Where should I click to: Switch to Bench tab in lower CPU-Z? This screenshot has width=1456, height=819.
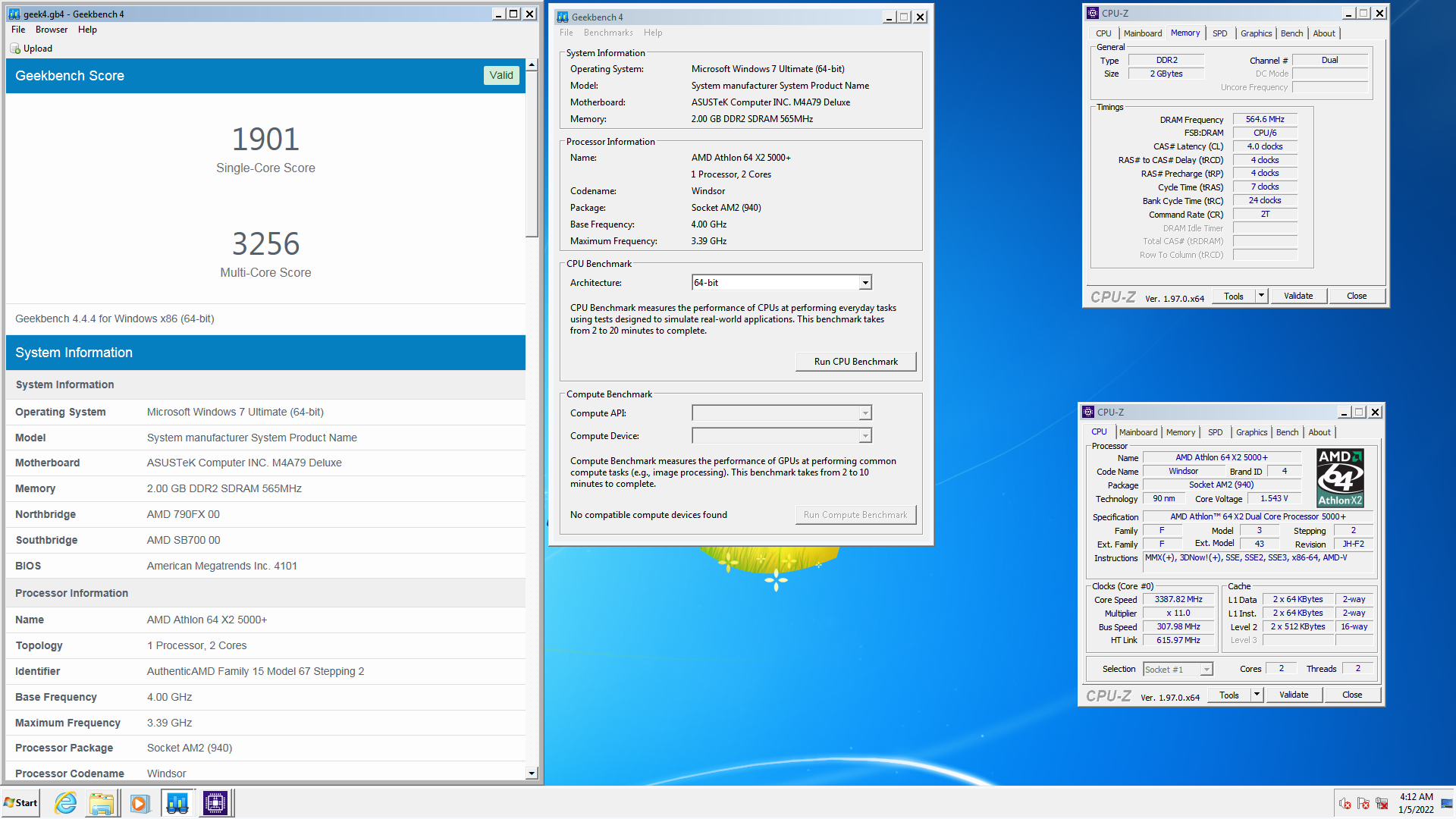tap(1287, 432)
